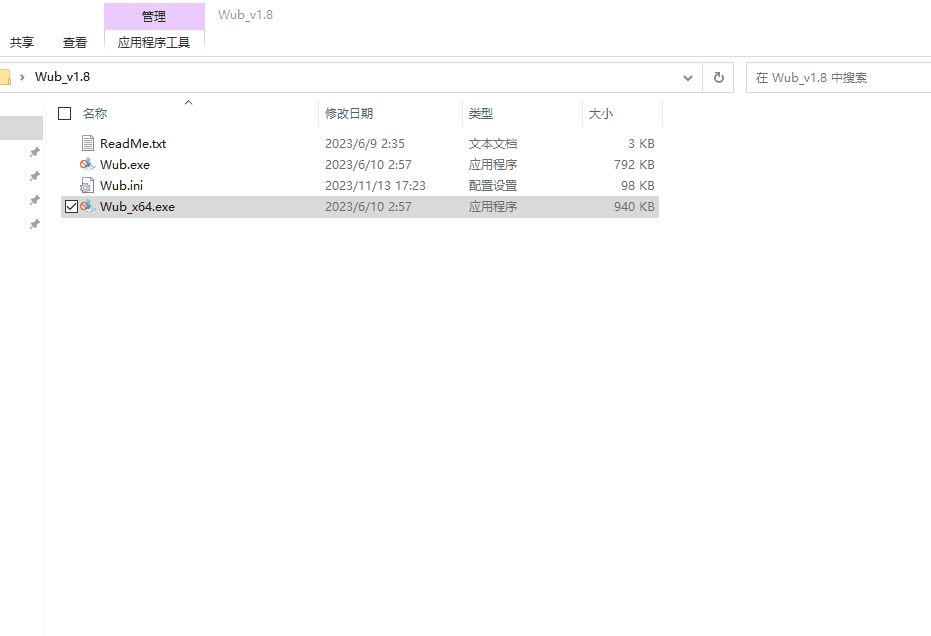The height and width of the screenshot is (636, 931).
Task: Click the ReadMe.txt text document icon
Action: pyautogui.click(x=88, y=144)
